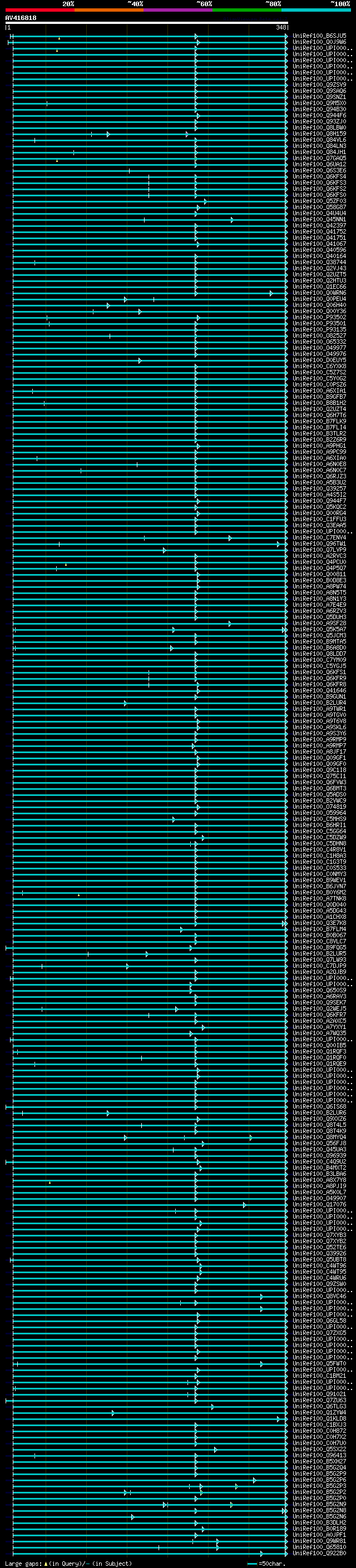Open hit UniRef100_Q8H159
The image size is (356, 1568).
[x=319, y=134]
